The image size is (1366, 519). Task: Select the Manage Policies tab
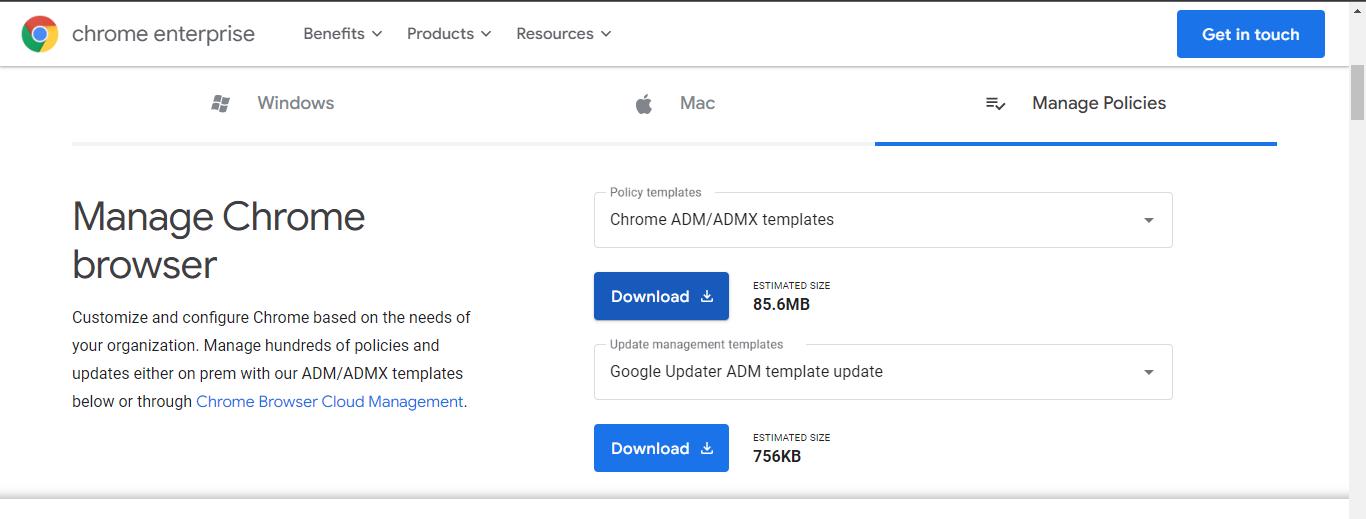pos(1076,103)
